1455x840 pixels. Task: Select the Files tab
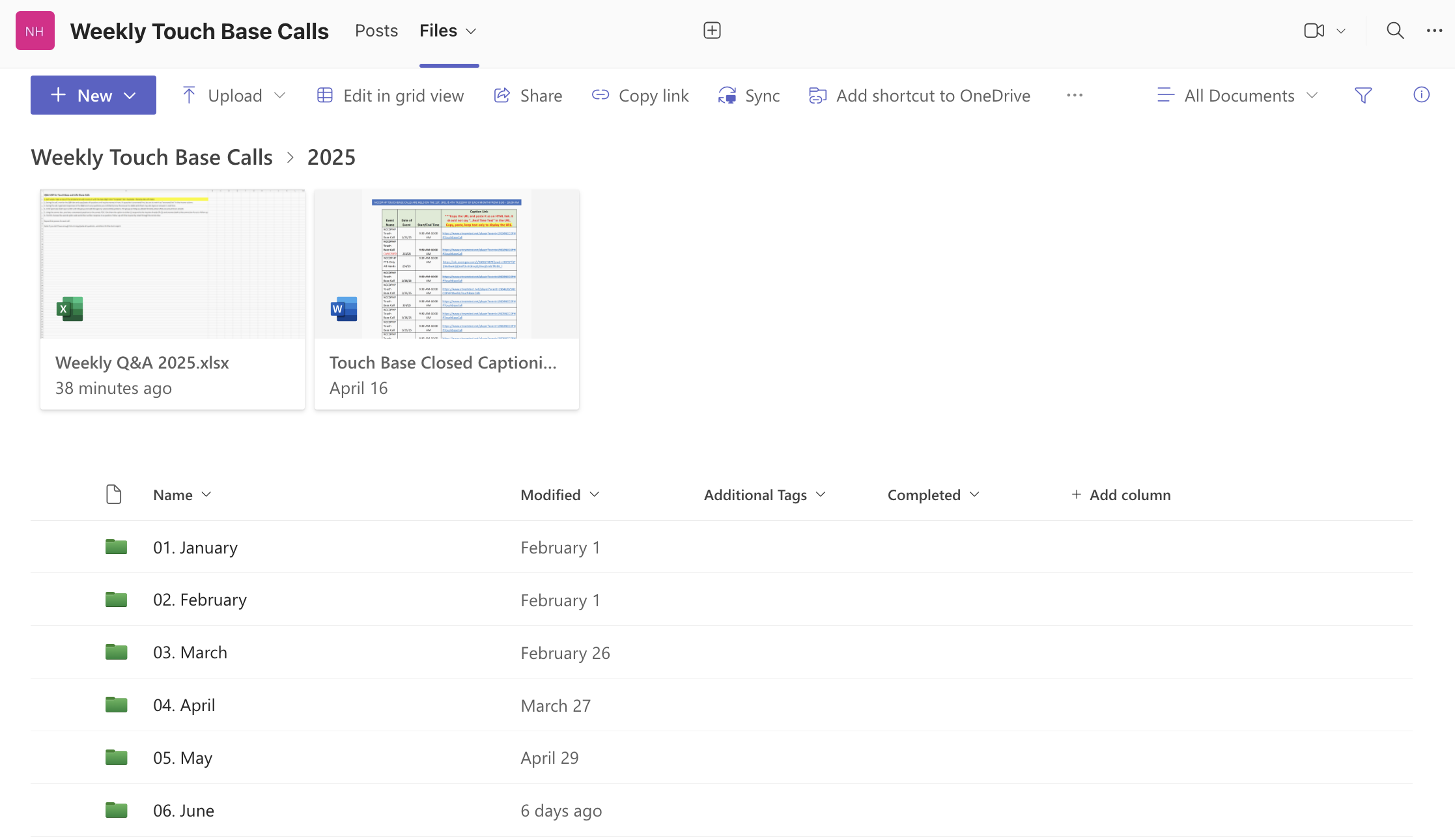pos(438,31)
